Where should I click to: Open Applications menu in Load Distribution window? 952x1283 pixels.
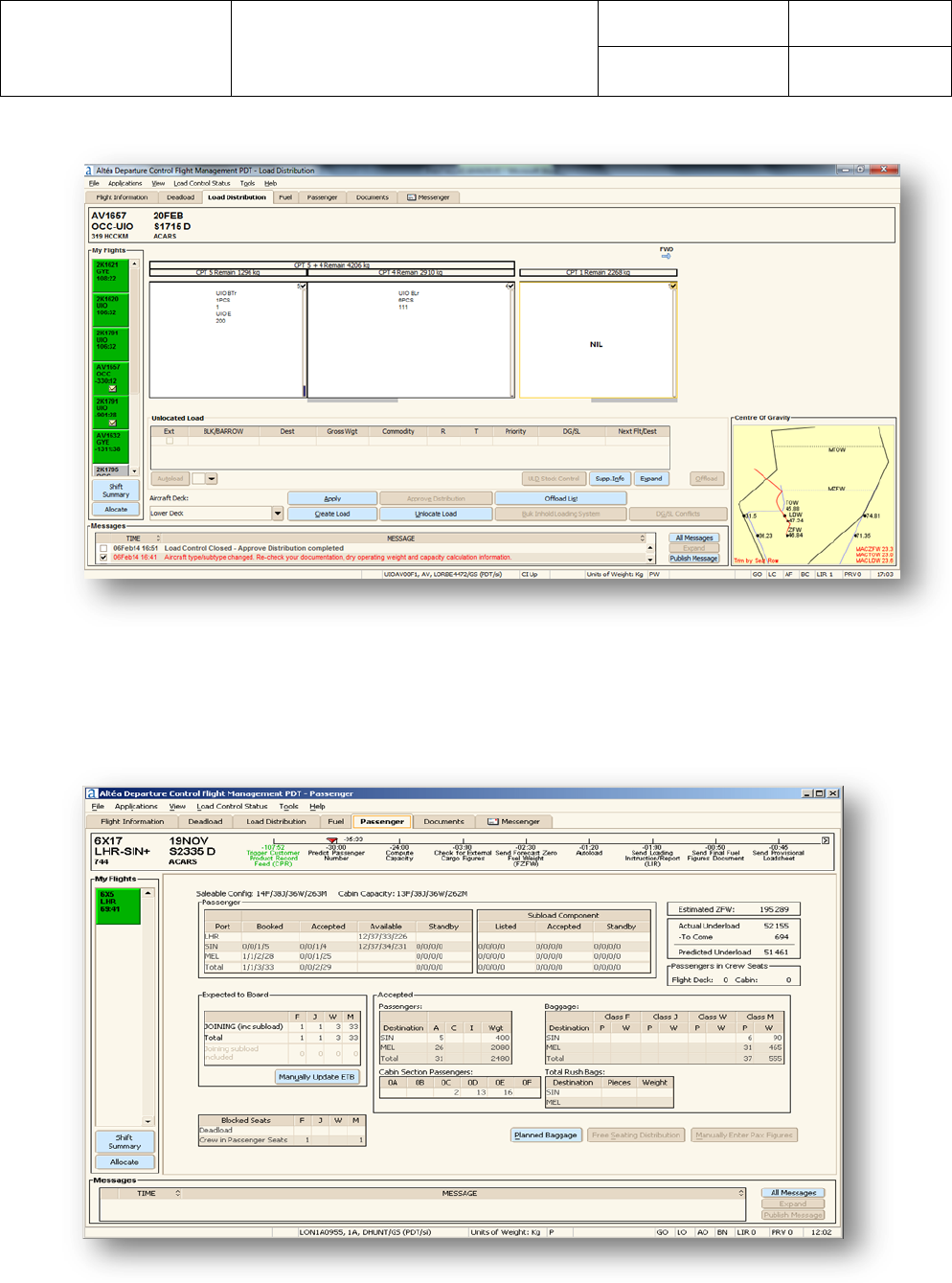pyautogui.click(x=125, y=183)
